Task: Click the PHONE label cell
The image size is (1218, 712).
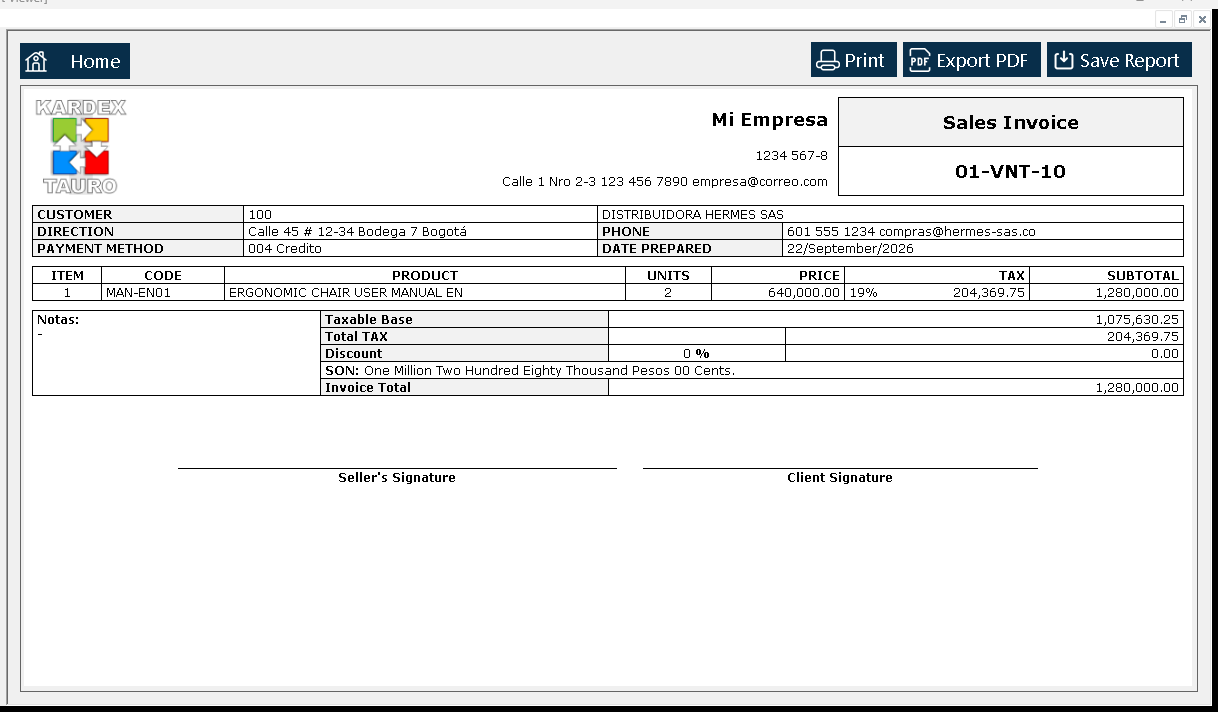Action: coord(690,231)
